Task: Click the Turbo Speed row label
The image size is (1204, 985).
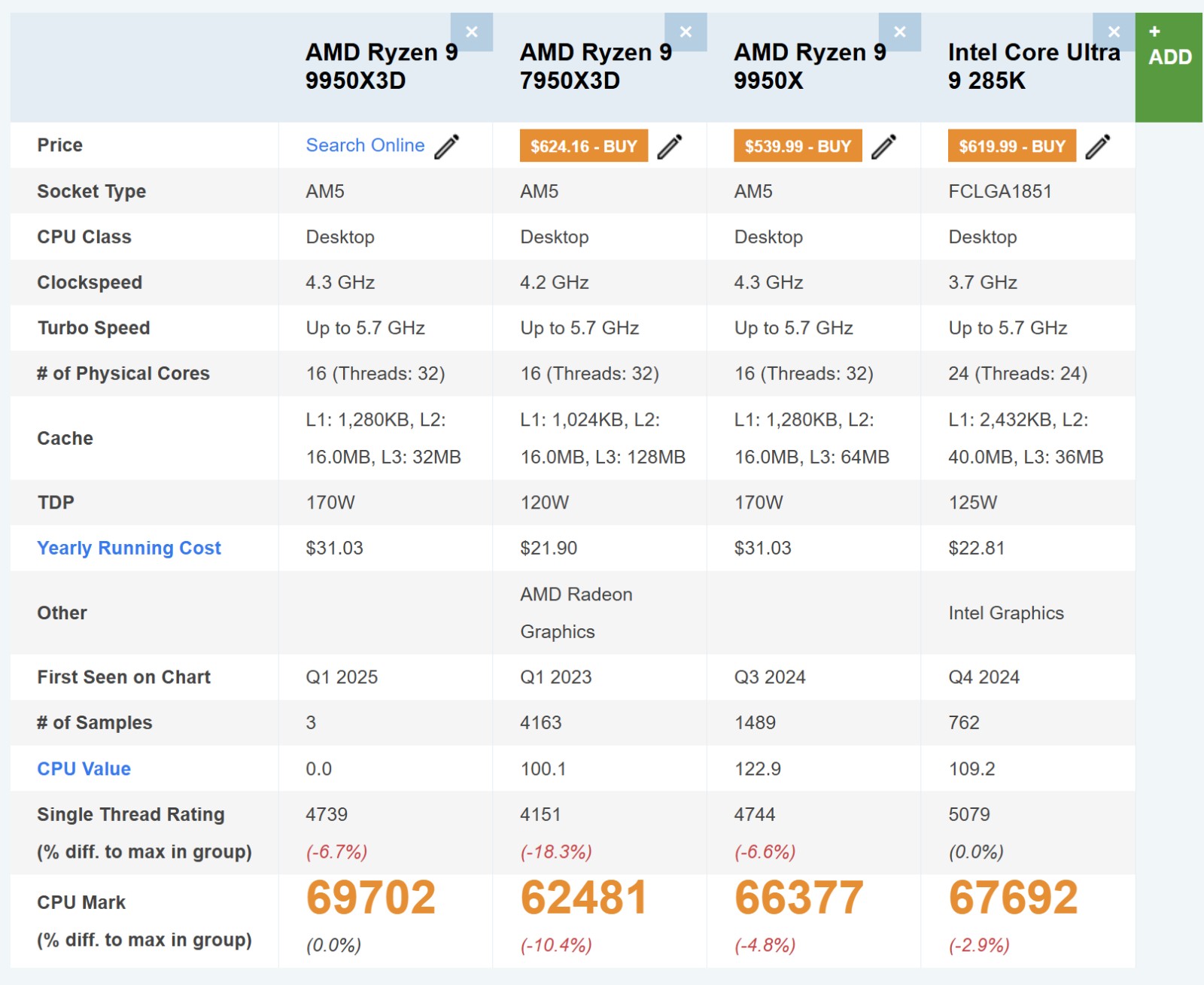Action: point(94,328)
